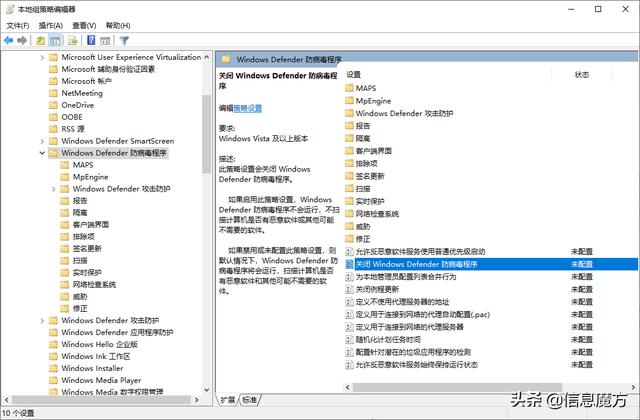
Task: Switch to the 标准 tab
Action: (x=250, y=400)
